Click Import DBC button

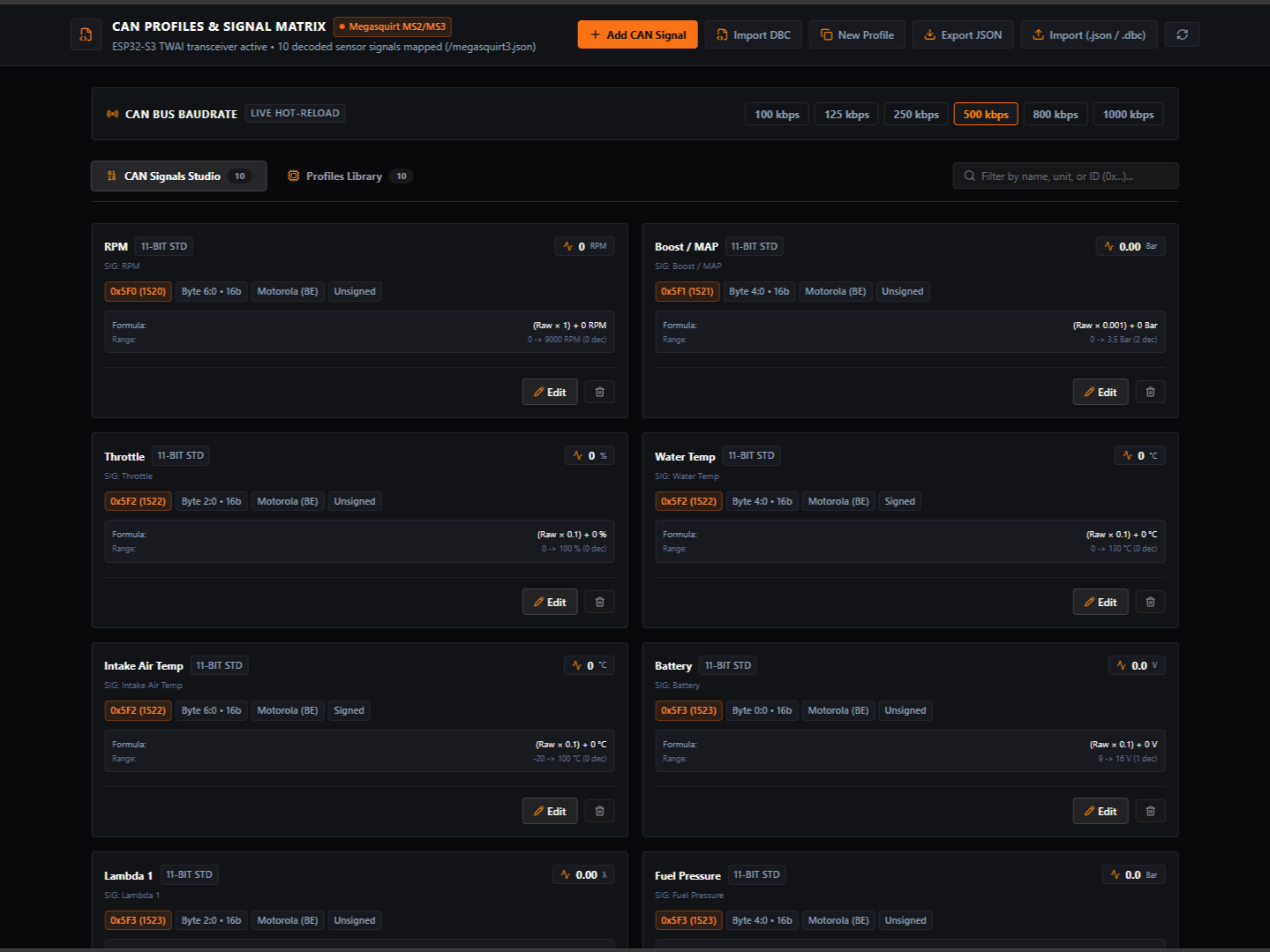(753, 34)
